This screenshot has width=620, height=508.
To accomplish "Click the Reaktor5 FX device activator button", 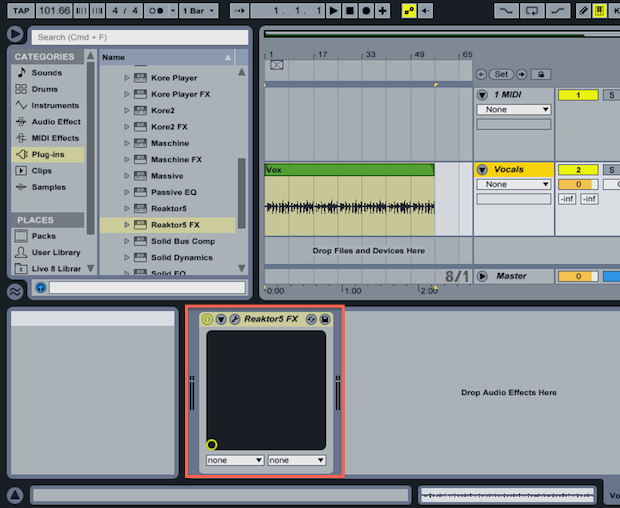I will tap(208, 319).
